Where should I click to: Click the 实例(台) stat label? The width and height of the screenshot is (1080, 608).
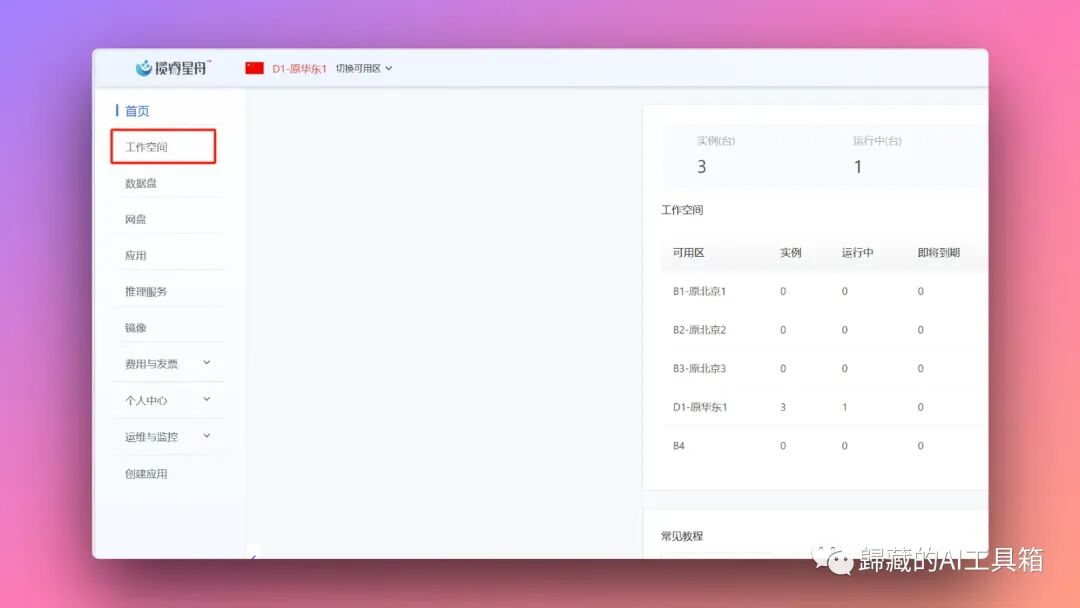pos(716,140)
